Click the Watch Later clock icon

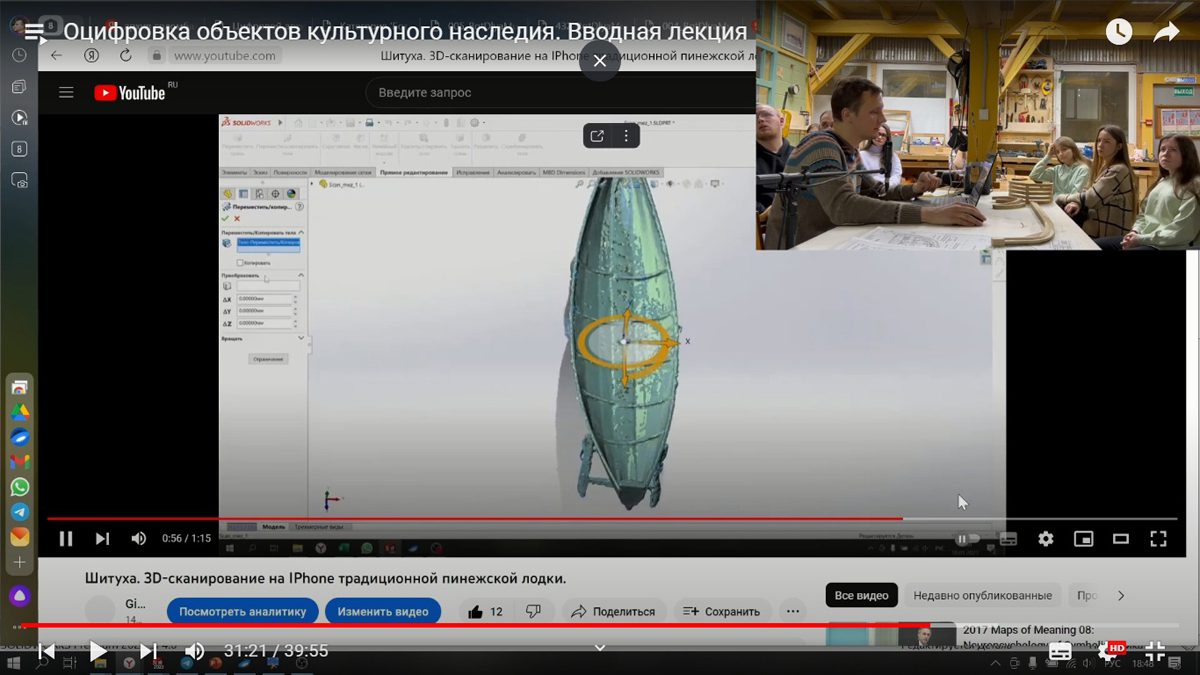(1119, 32)
